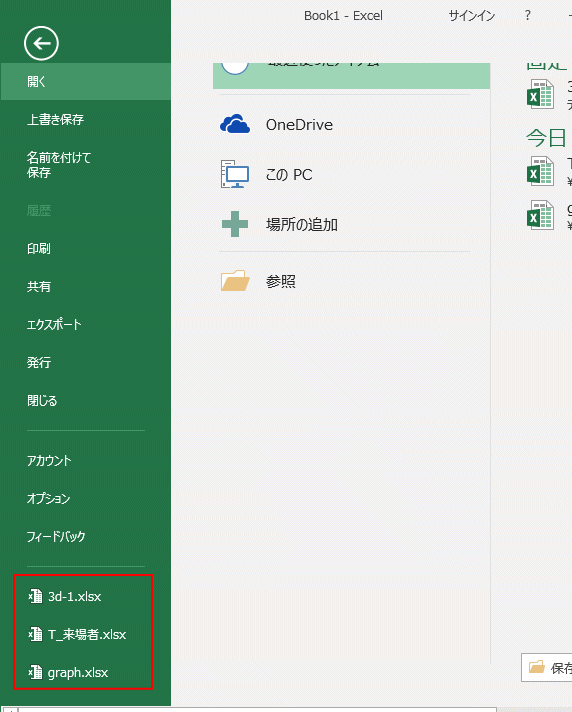Screen dimensions: 572x712
Task: Click the 保存 folder button at bottom right
Action: (547, 668)
